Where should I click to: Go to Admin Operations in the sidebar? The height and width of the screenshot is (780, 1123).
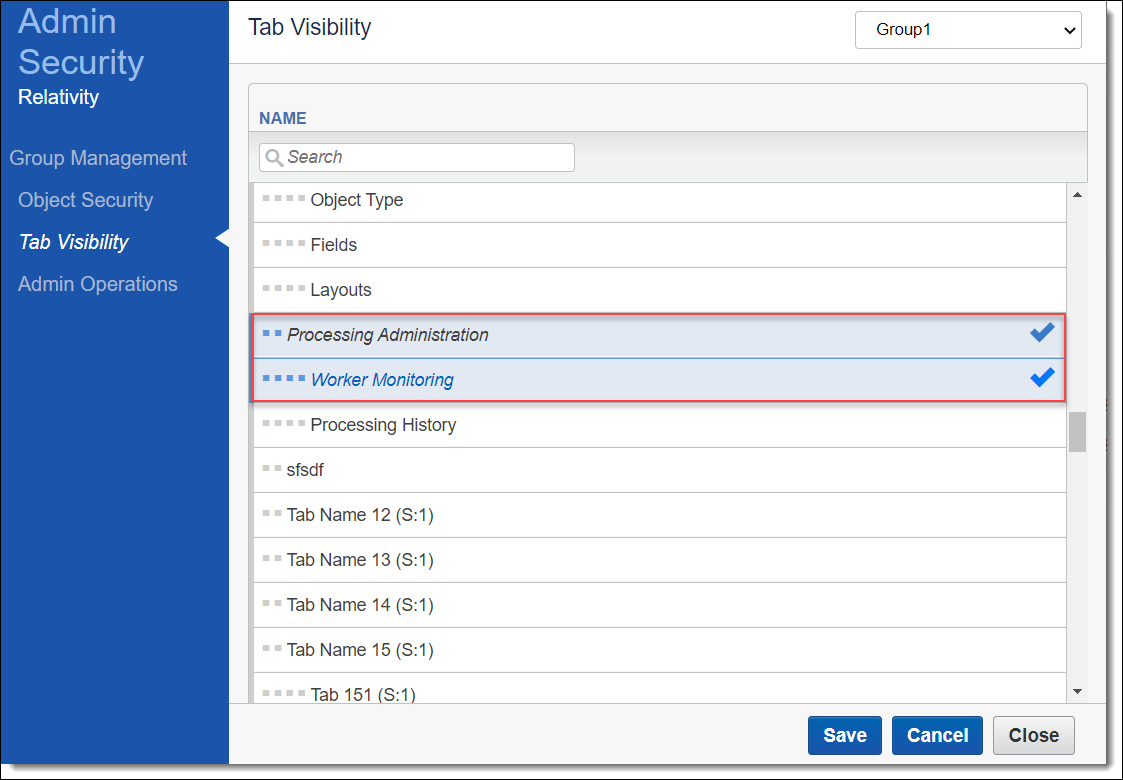coord(98,284)
